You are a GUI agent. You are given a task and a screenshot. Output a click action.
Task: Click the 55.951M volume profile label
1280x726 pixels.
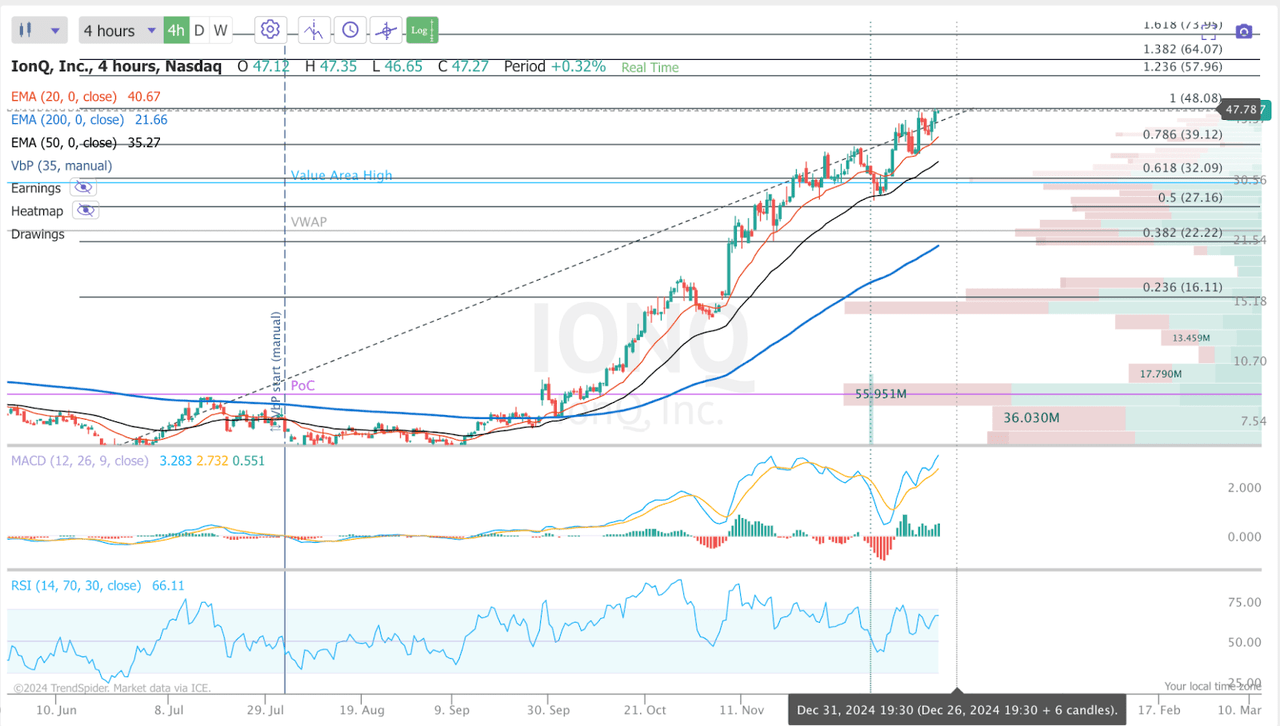(x=881, y=394)
